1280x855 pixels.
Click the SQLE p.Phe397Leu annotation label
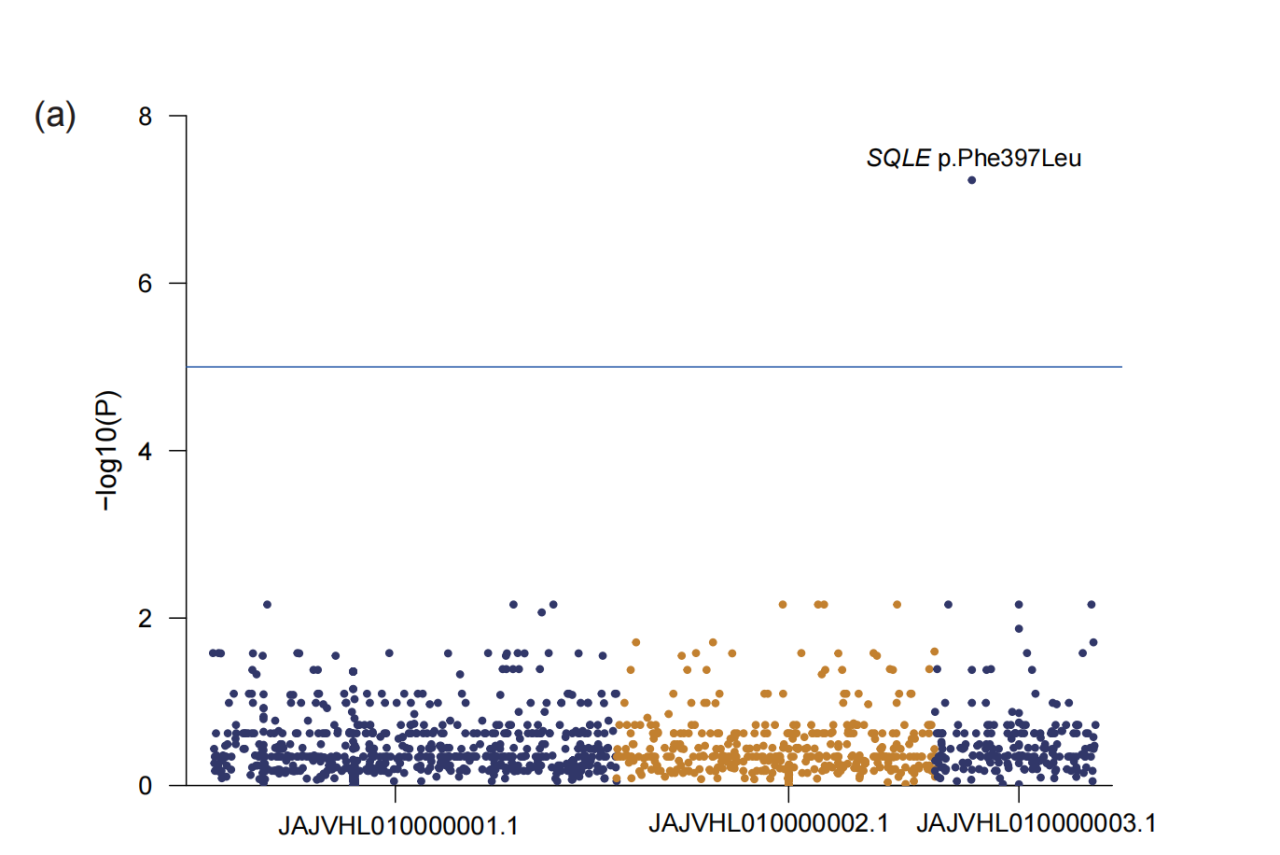coord(974,158)
